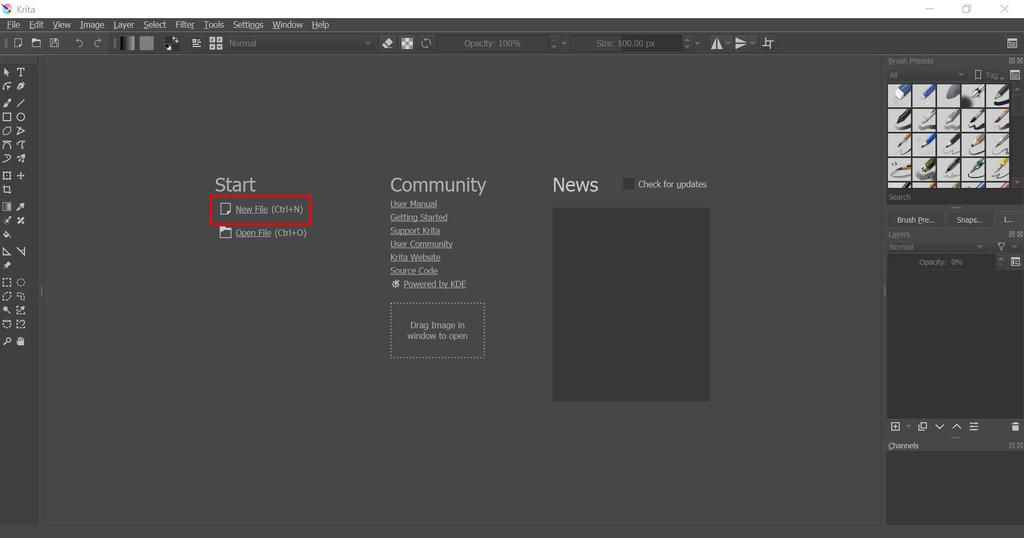This screenshot has width=1024, height=538.
Task: Open the Support Krita link
Action: (415, 231)
